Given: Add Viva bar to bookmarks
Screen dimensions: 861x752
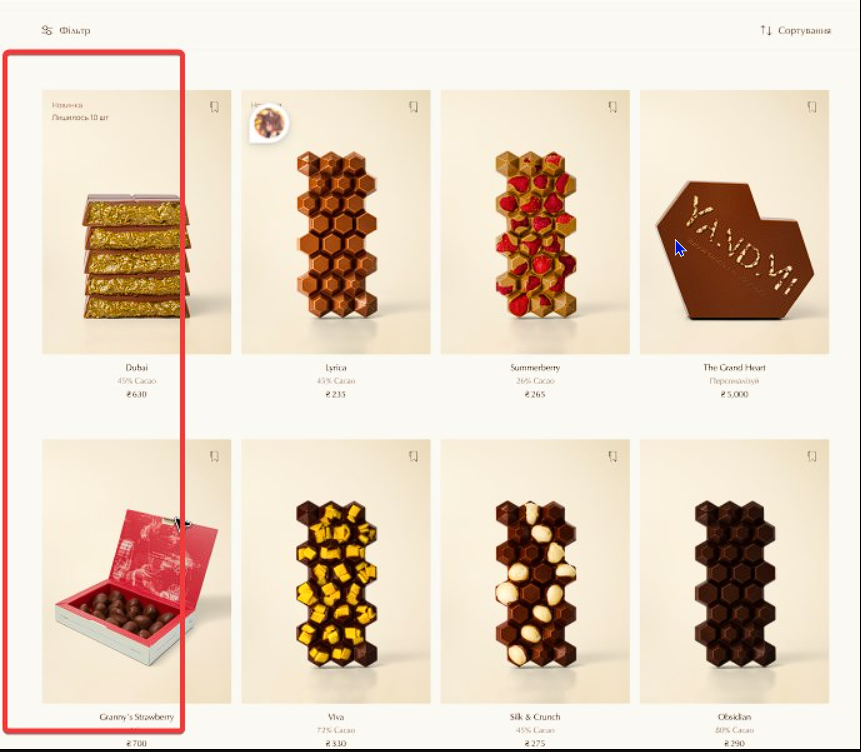Looking at the screenshot, I should point(413,456).
